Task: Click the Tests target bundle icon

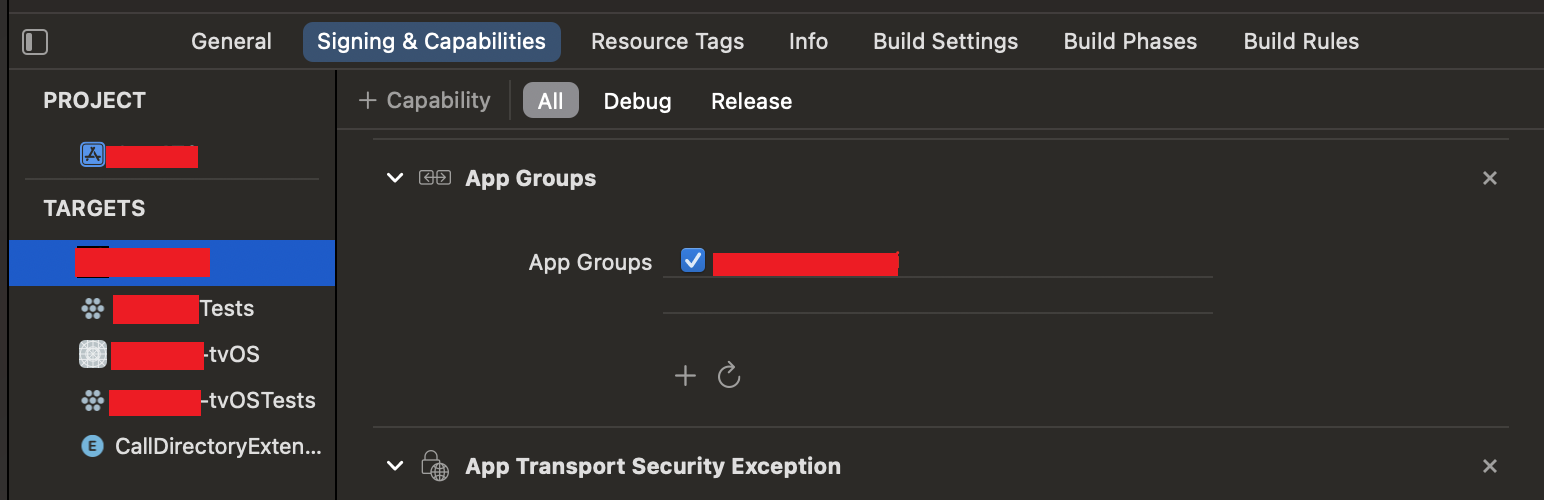Action: click(x=92, y=309)
